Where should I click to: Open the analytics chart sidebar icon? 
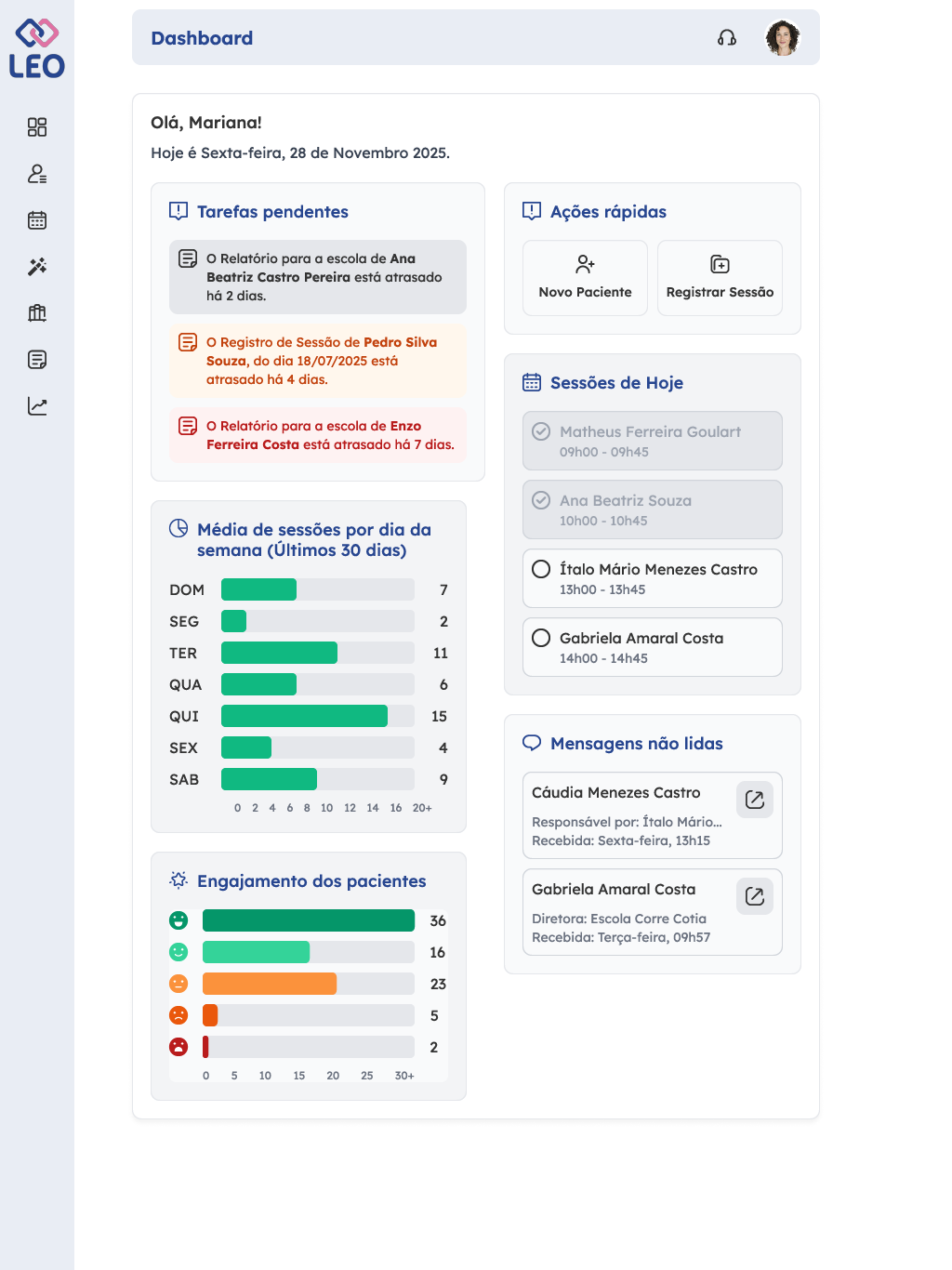[37, 406]
